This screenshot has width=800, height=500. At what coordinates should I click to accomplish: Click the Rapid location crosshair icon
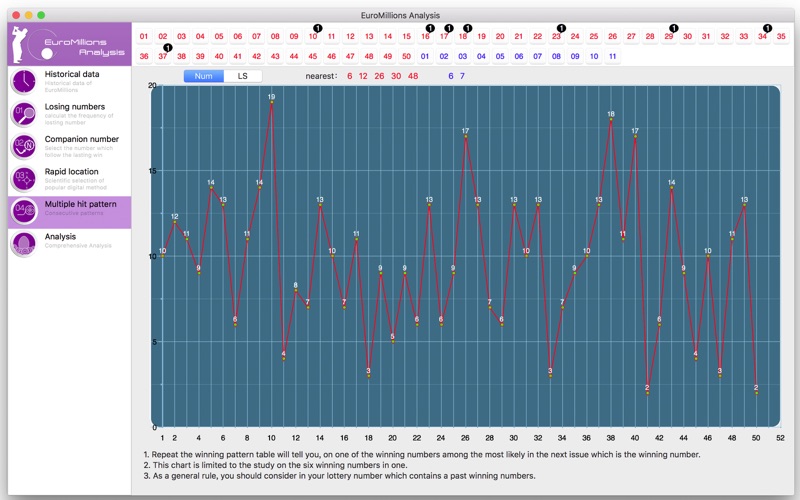coord(23,179)
